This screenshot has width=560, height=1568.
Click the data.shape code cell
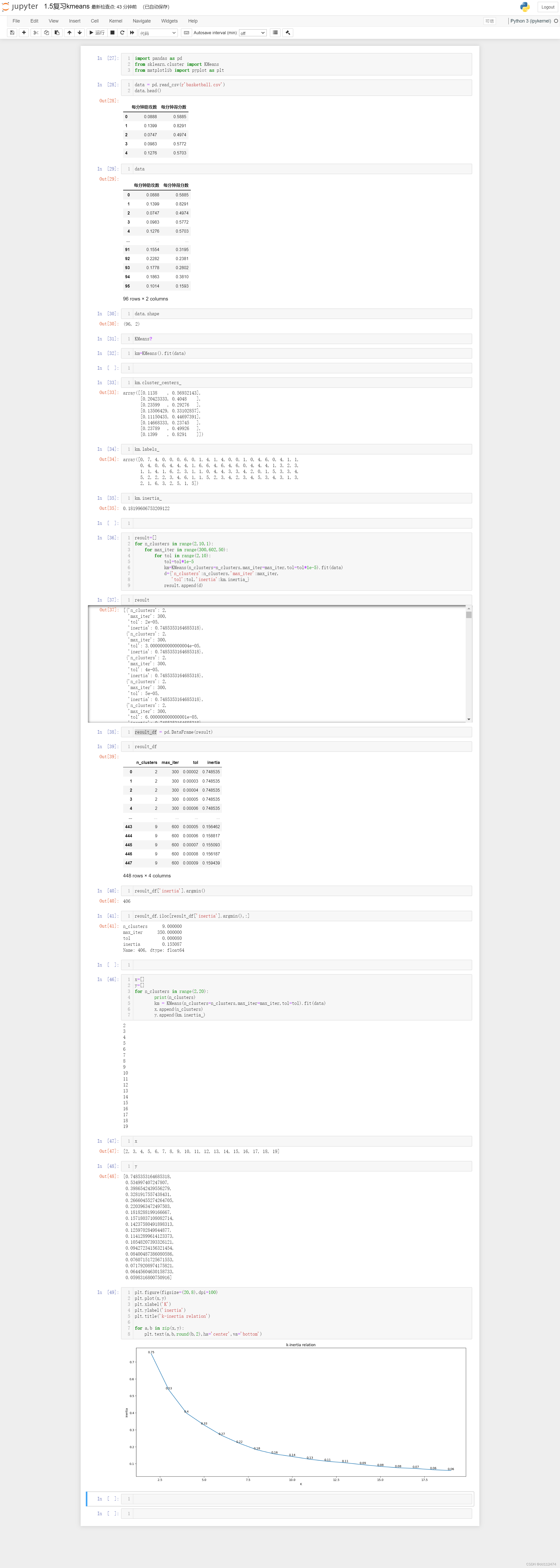point(296,314)
